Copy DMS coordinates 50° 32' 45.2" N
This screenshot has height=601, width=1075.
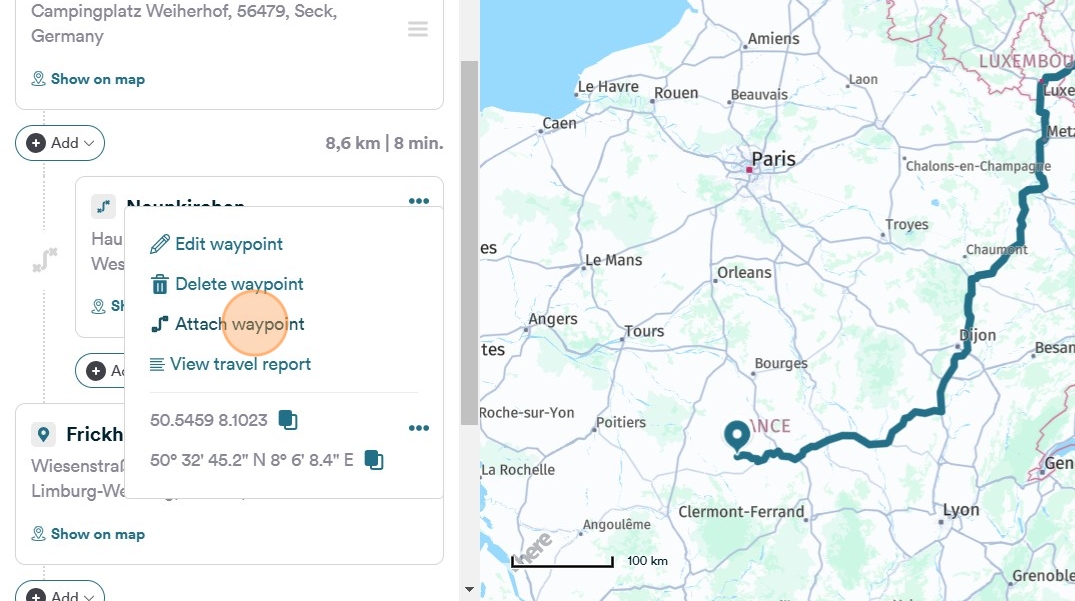click(374, 460)
